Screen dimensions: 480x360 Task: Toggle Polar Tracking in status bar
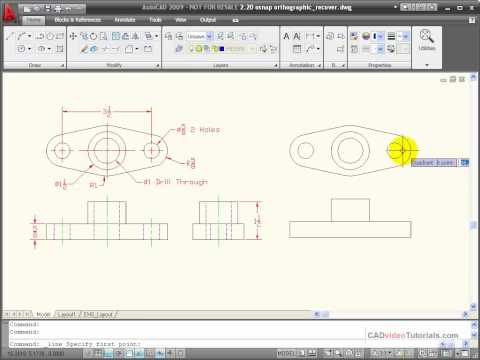119,353
